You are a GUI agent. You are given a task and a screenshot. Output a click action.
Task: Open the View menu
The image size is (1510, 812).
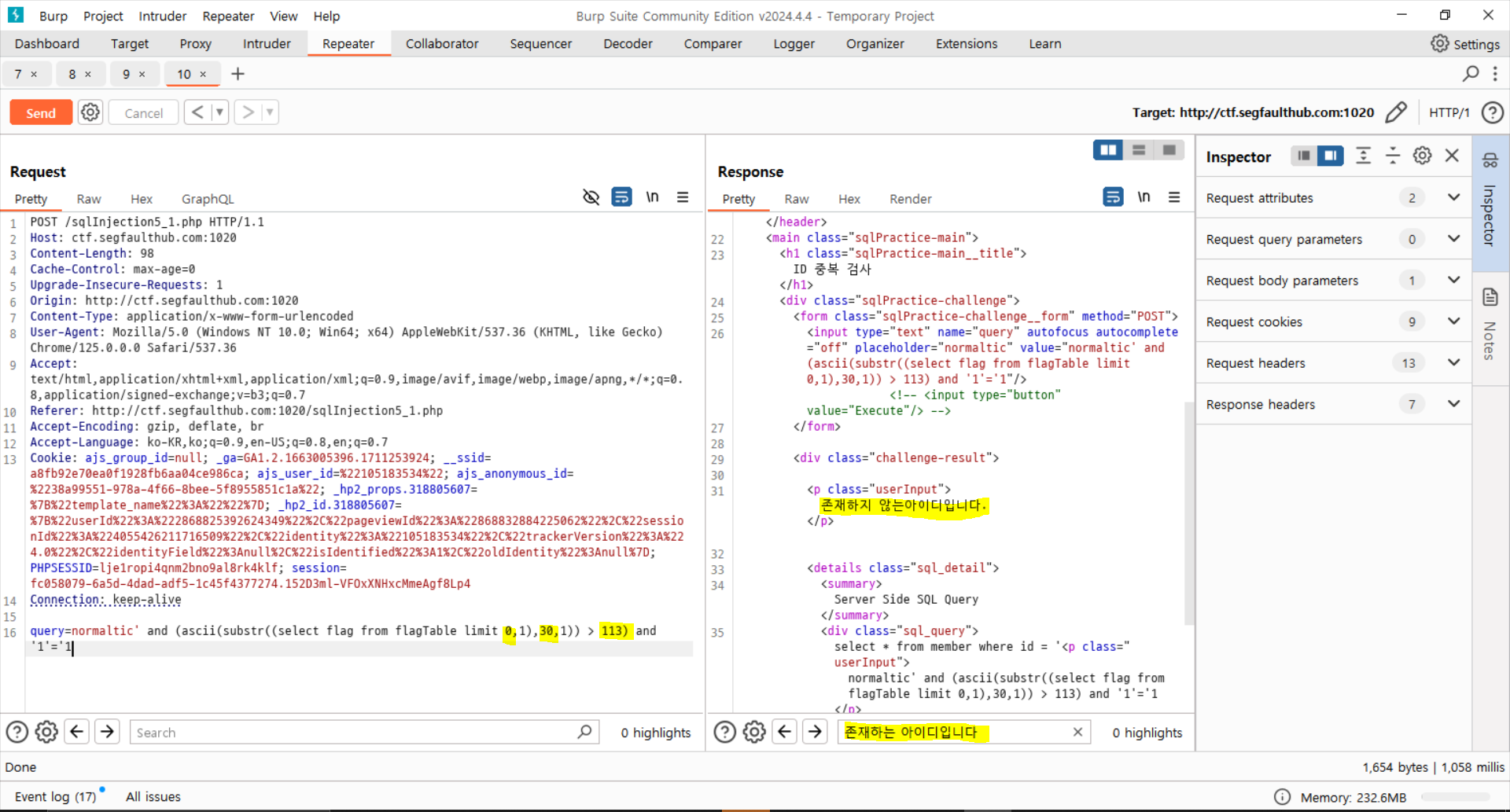(x=284, y=16)
